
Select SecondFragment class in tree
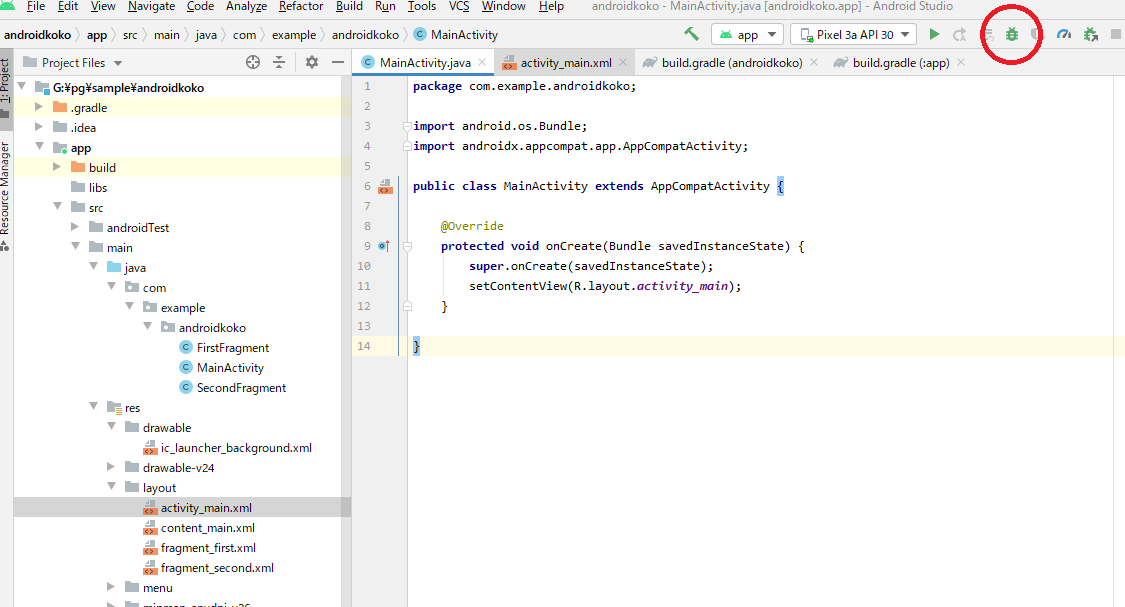tap(241, 387)
